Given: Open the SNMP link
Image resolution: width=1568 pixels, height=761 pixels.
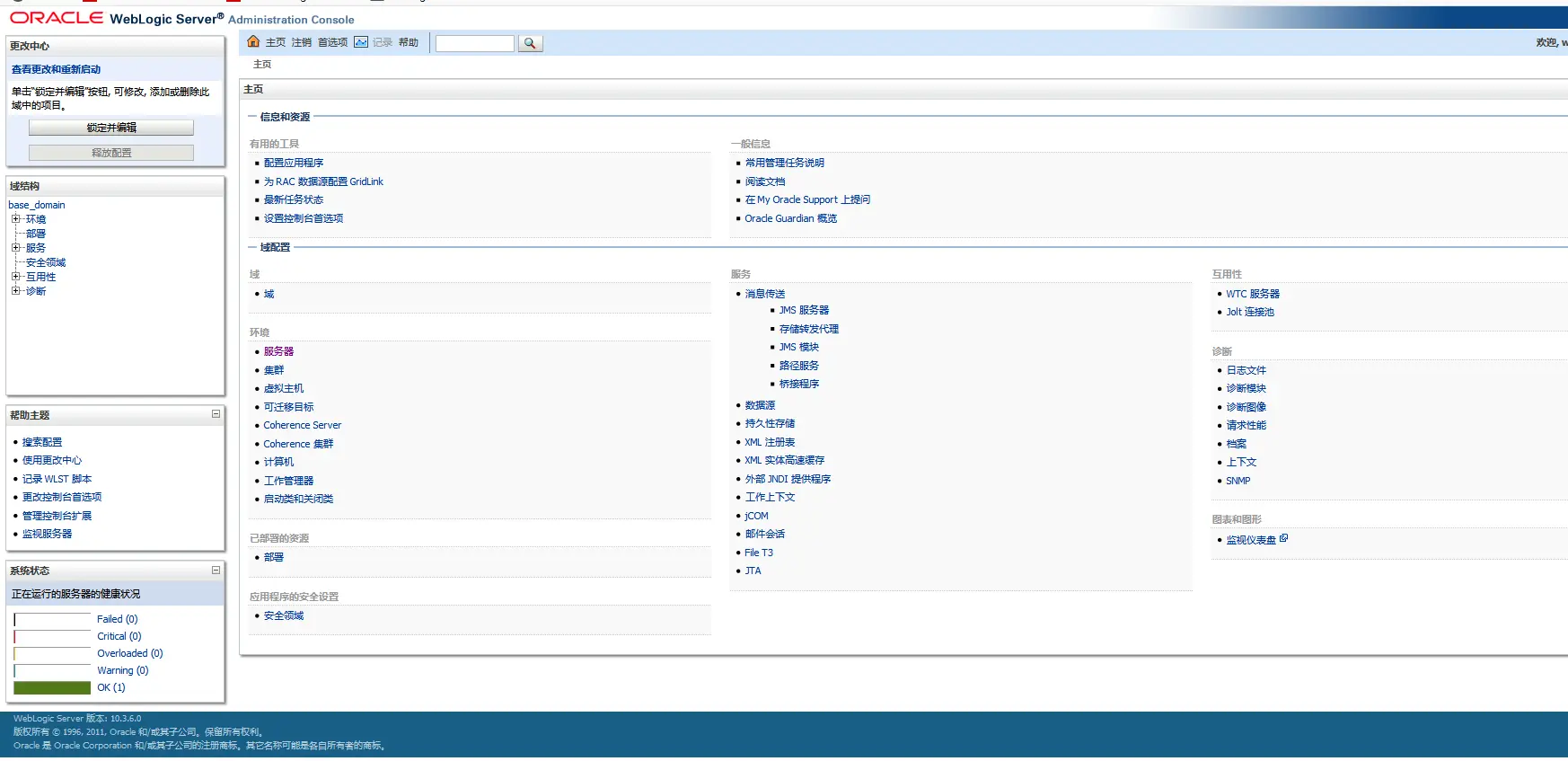Looking at the screenshot, I should tap(1238, 481).
